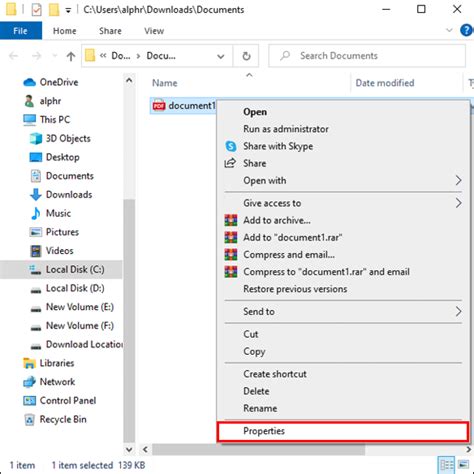Screen dimensions: 474x474
Task: Choose Add to archive... entry
Action: (343, 220)
